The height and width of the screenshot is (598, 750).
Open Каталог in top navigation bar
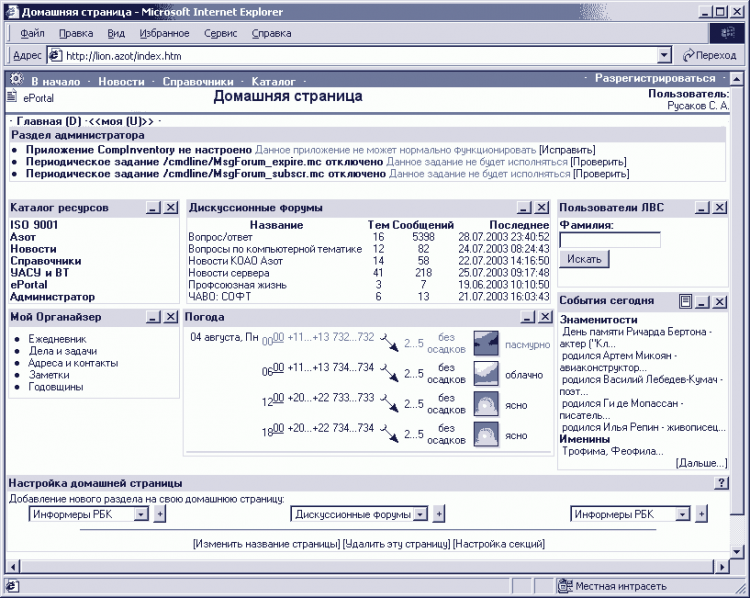click(273, 81)
